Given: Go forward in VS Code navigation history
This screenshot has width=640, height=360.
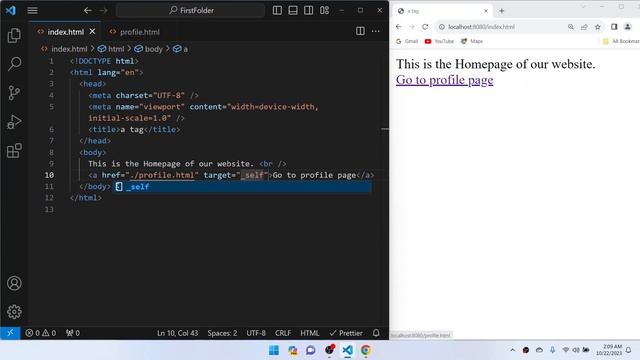Looking at the screenshot, I should [103, 10].
